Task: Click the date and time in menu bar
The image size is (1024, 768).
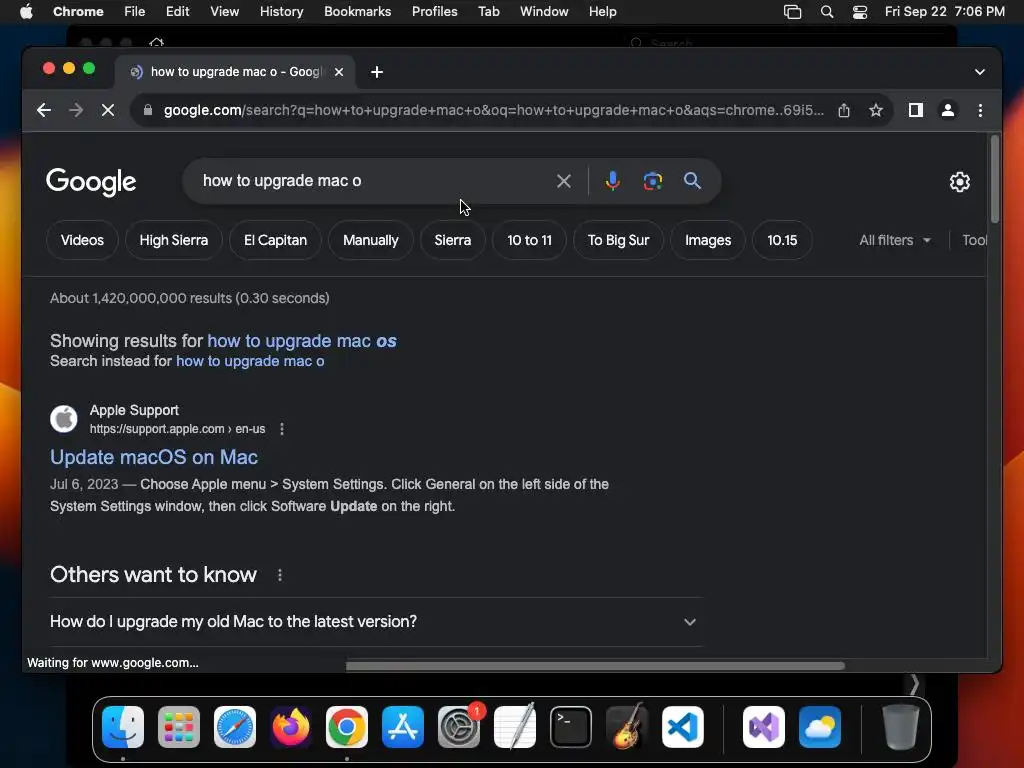Action: [944, 12]
